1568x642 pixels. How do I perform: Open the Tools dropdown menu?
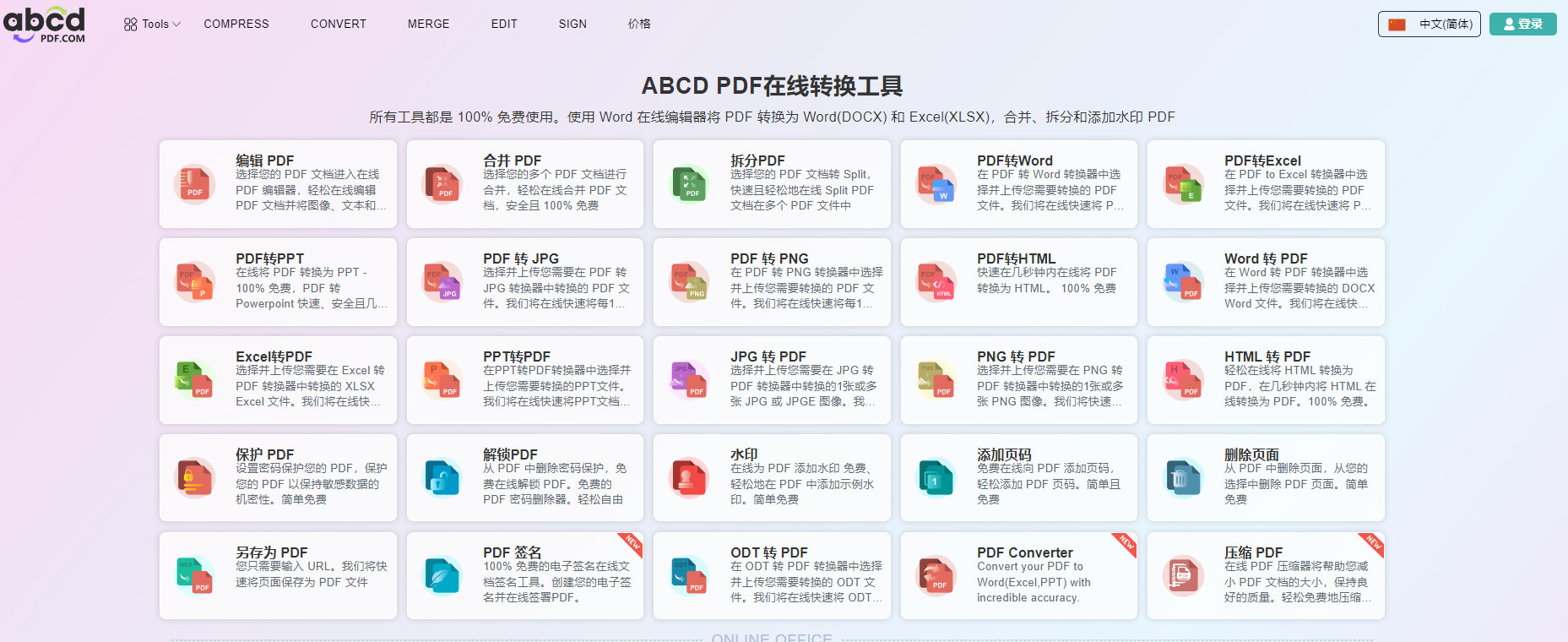click(153, 24)
